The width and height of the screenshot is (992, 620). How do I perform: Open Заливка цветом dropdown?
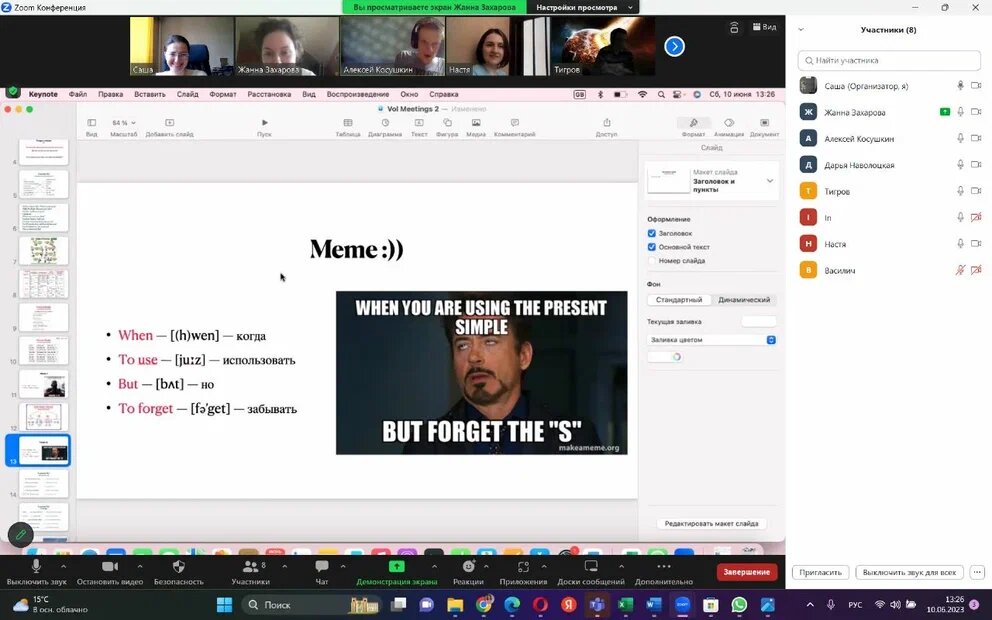pos(712,340)
